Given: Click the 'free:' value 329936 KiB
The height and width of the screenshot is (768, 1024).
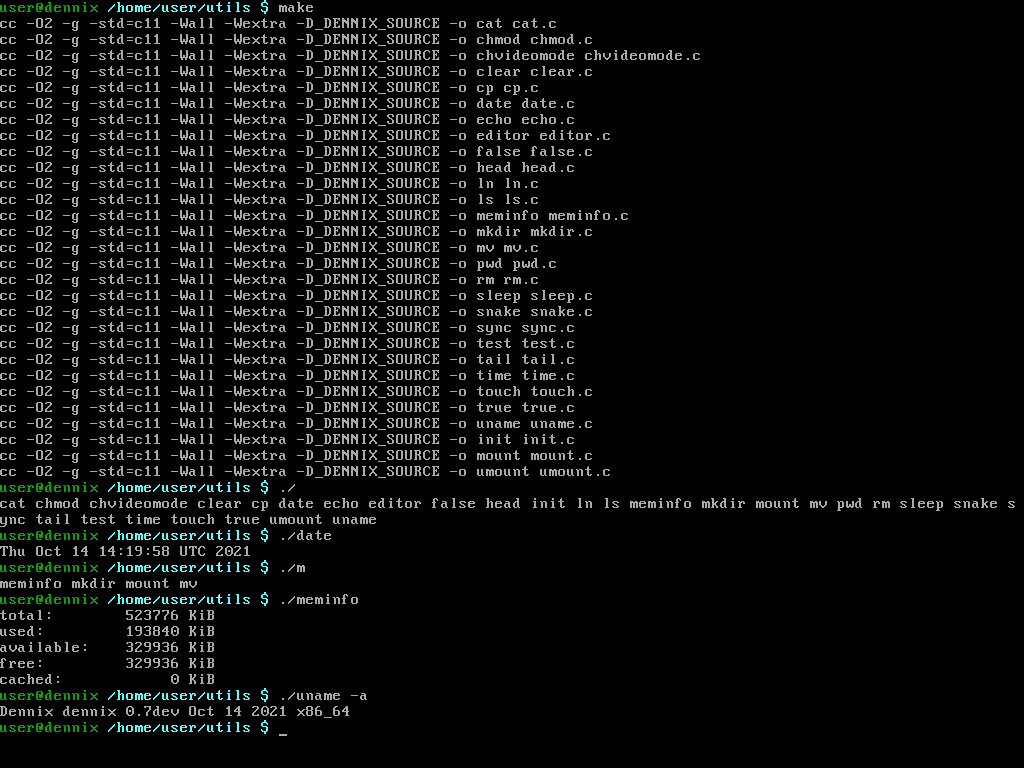Looking at the screenshot, I should [x=170, y=664].
